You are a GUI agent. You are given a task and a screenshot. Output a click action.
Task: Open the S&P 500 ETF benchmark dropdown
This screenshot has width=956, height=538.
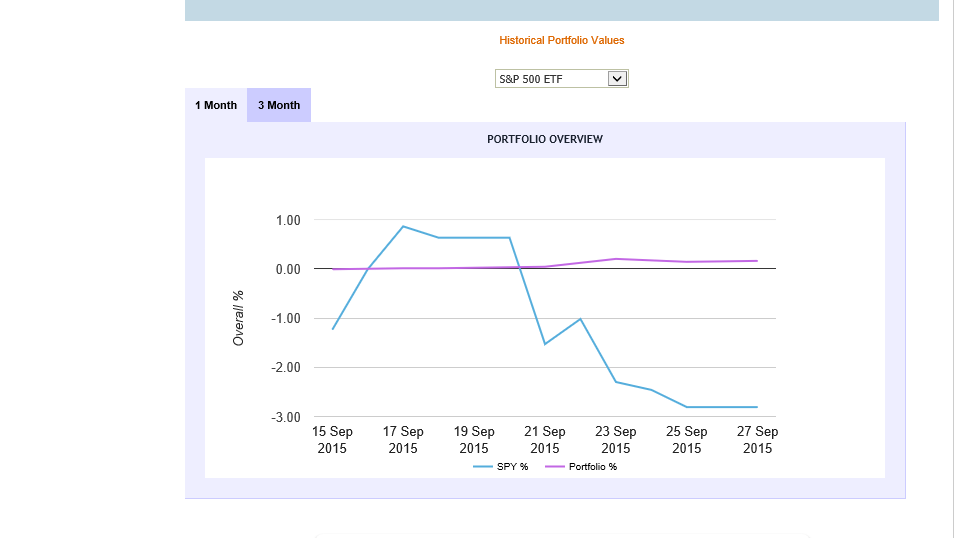pos(561,78)
